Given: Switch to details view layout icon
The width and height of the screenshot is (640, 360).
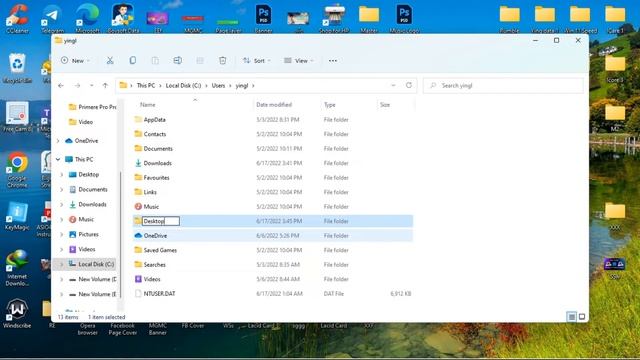Looking at the screenshot, I should pos(571,317).
